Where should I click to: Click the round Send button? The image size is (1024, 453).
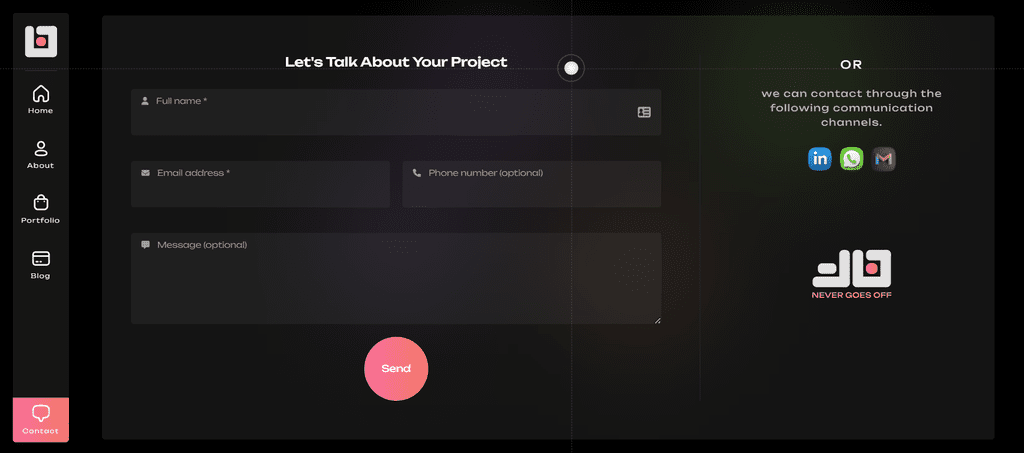pyautogui.click(x=396, y=369)
